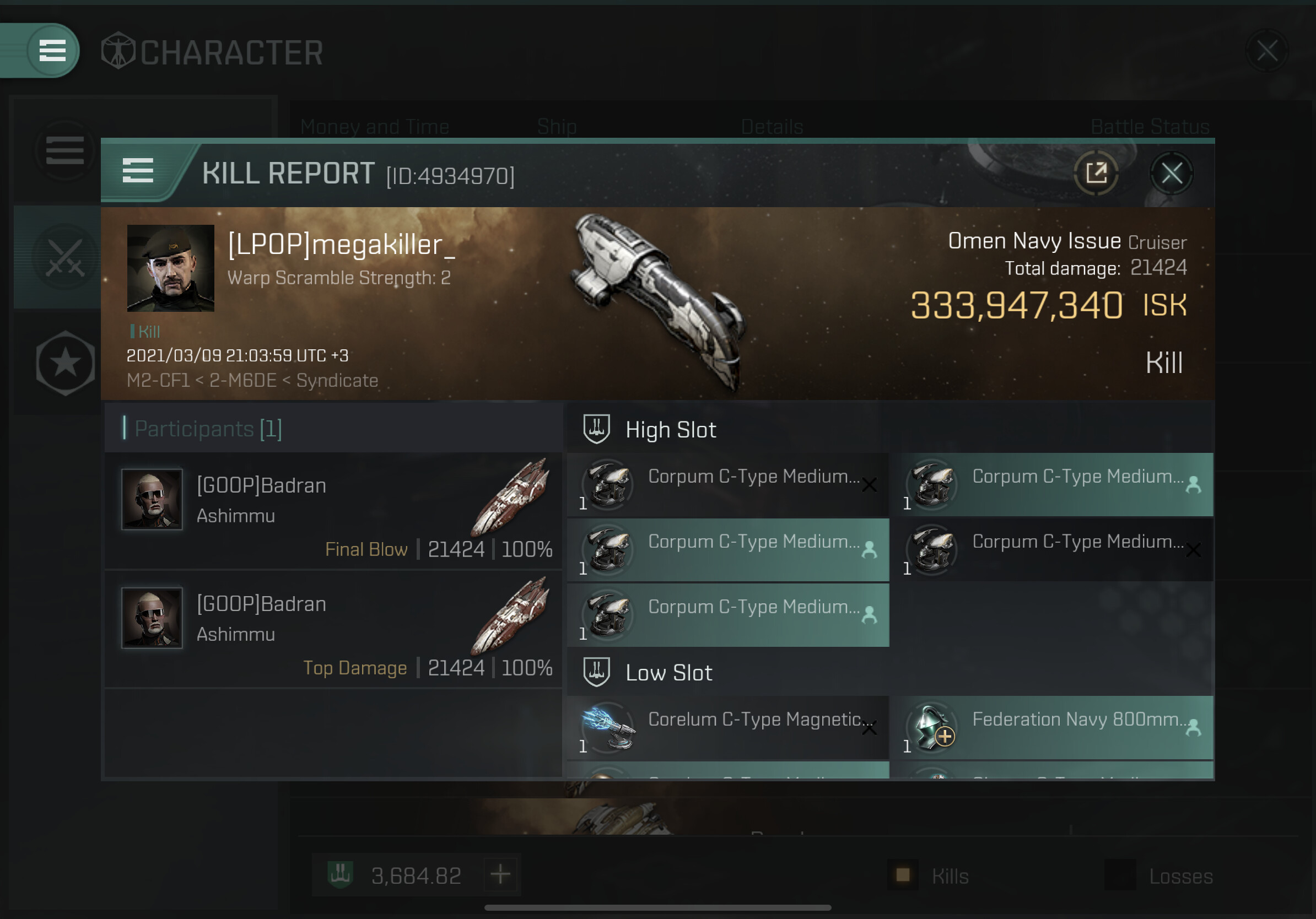Click the Omen Navy Issue ship image

(x=659, y=301)
